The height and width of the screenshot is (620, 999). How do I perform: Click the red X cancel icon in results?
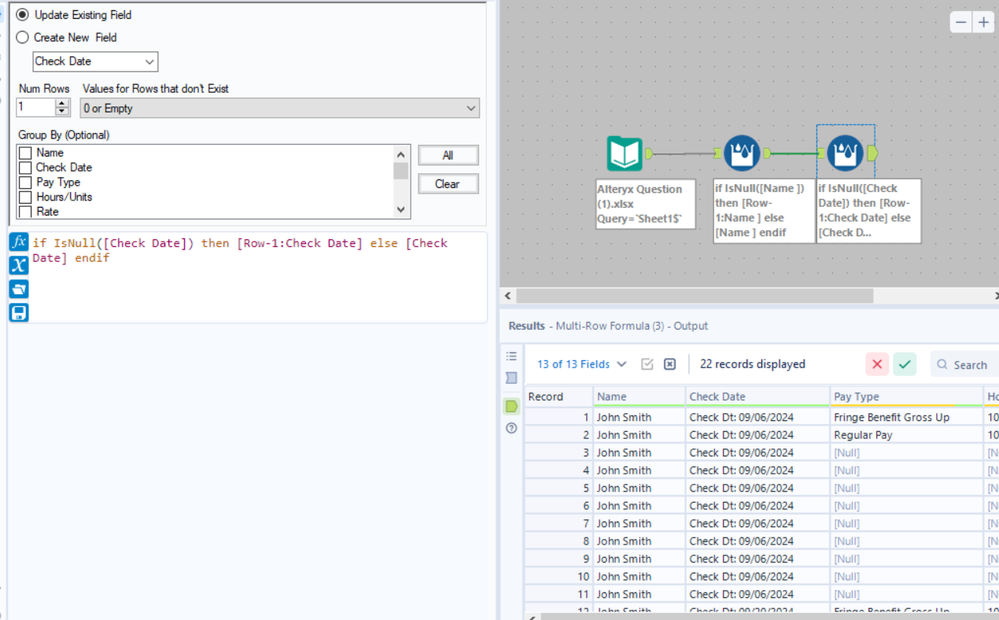pos(877,365)
